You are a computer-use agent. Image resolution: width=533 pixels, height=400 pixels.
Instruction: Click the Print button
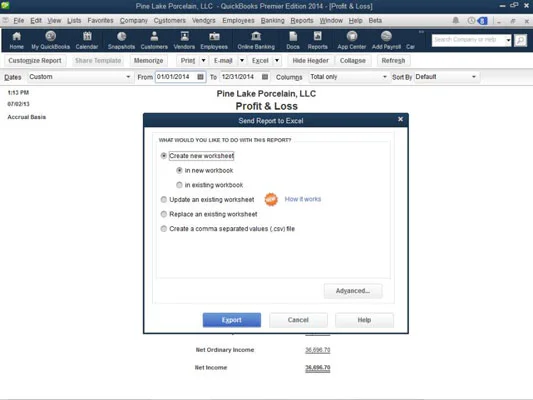pyautogui.click(x=188, y=60)
